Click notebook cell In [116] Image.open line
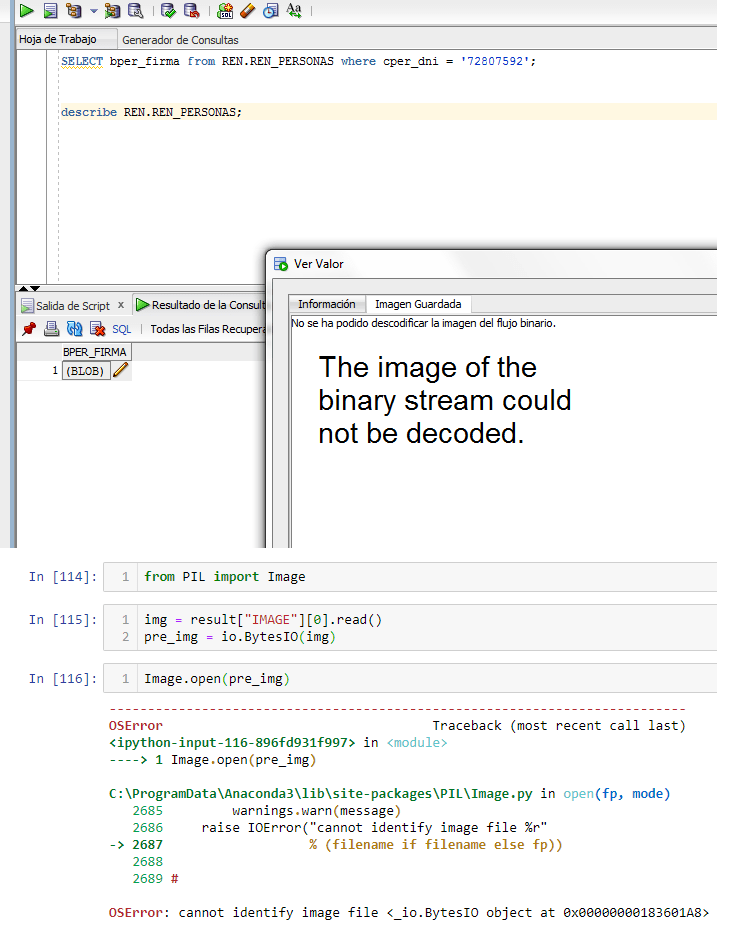The image size is (732, 944). tap(217, 679)
